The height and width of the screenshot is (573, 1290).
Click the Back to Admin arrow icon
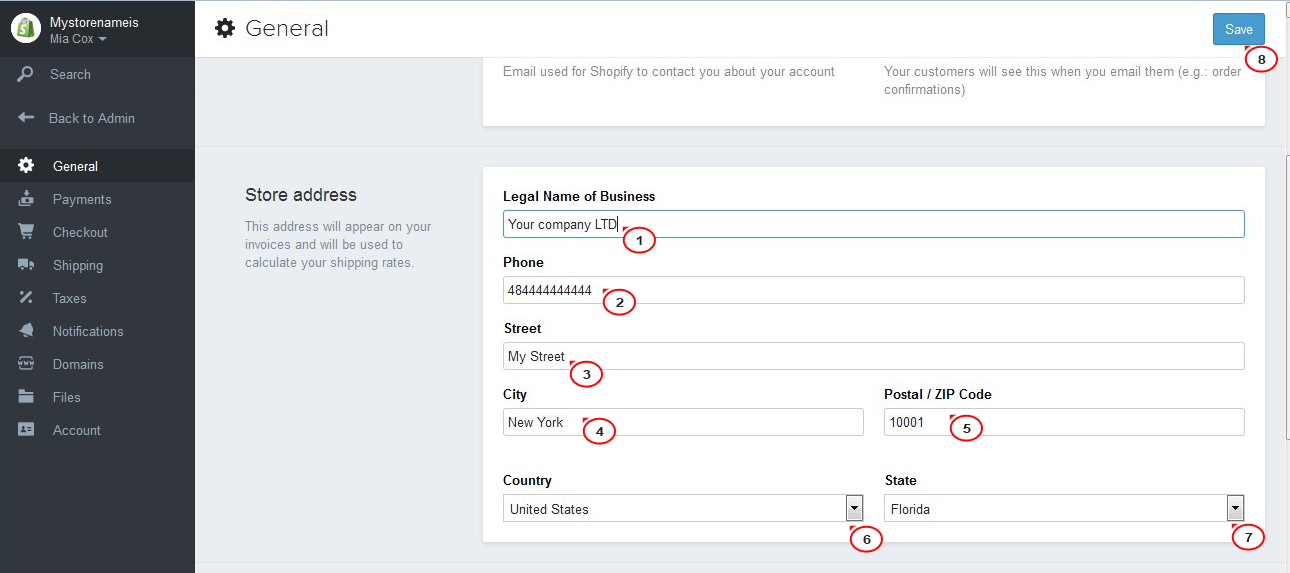click(26, 118)
